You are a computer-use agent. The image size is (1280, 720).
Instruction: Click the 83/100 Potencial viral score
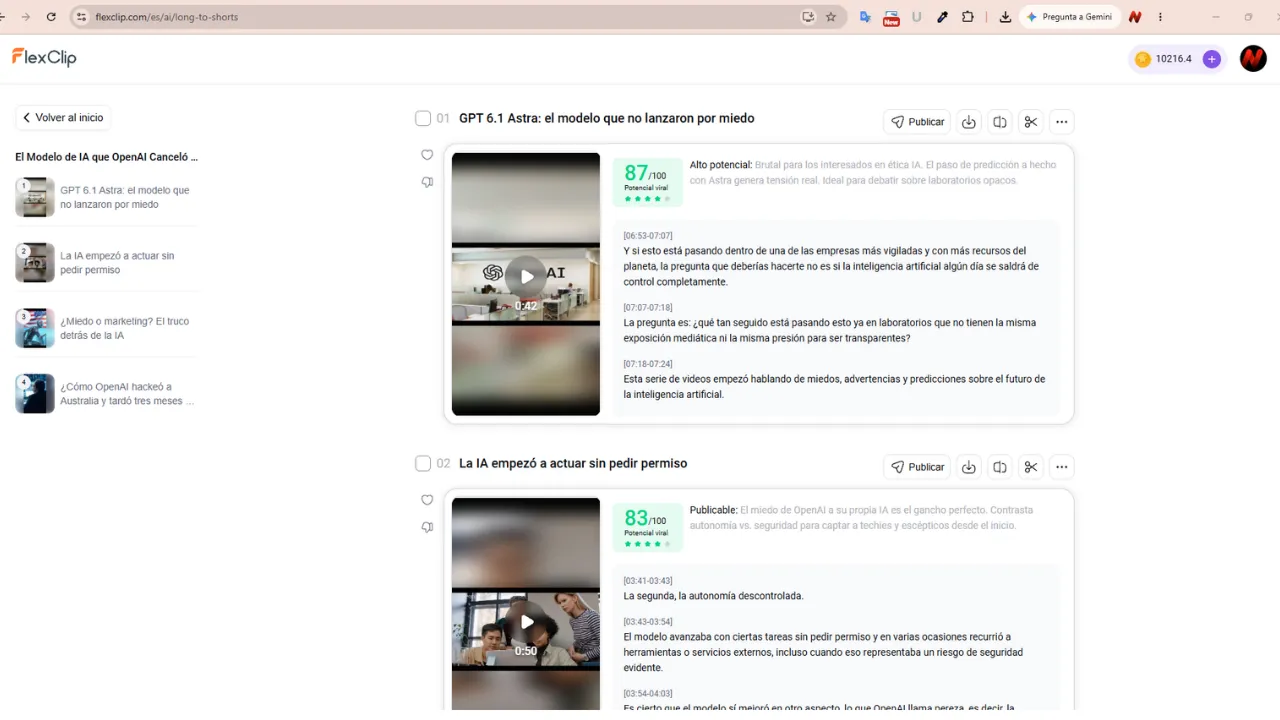648,527
